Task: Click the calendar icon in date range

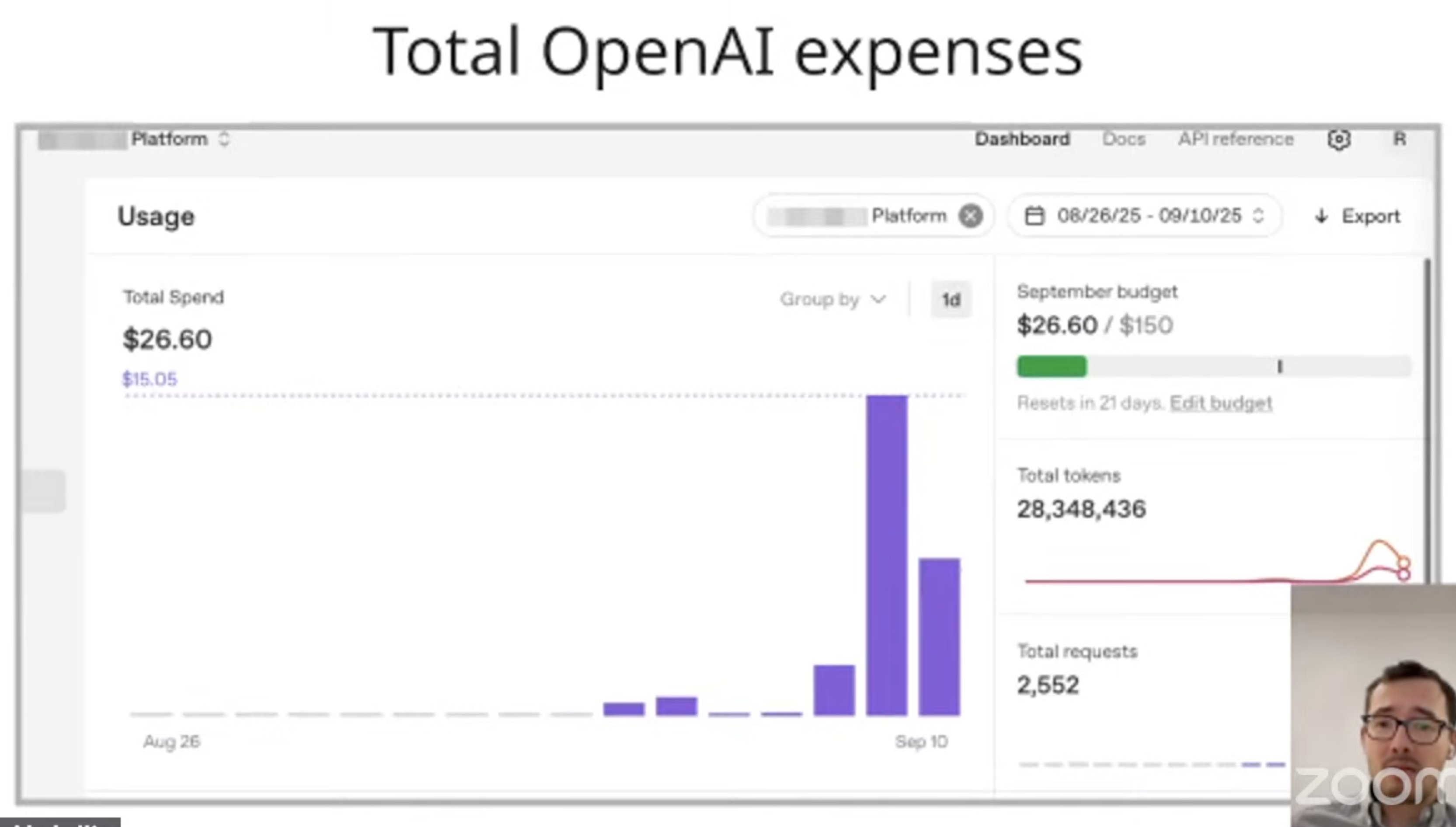Action: pyautogui.click(x=1034, y=216)
